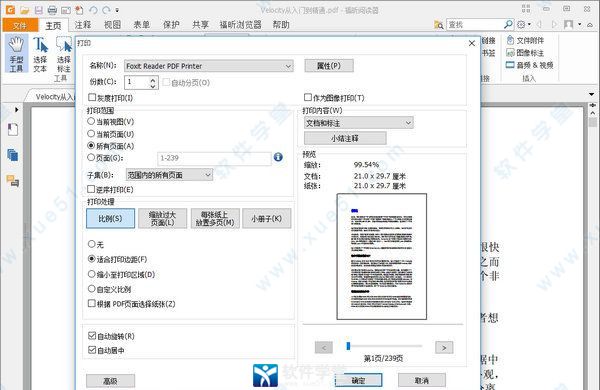This screenshot has width=600, height=390.
Task: Click the Redo arrow icon
Action: (106, 10)
